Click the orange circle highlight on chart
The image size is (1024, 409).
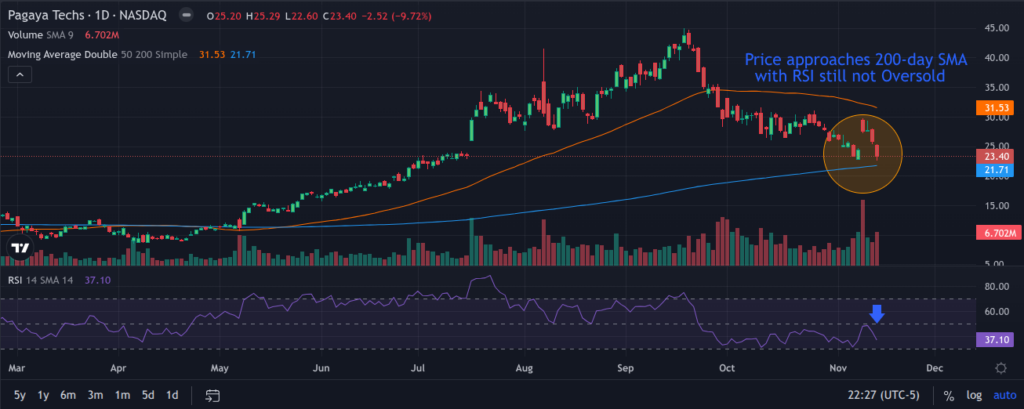pyautogui.click(x=862, y=152)
